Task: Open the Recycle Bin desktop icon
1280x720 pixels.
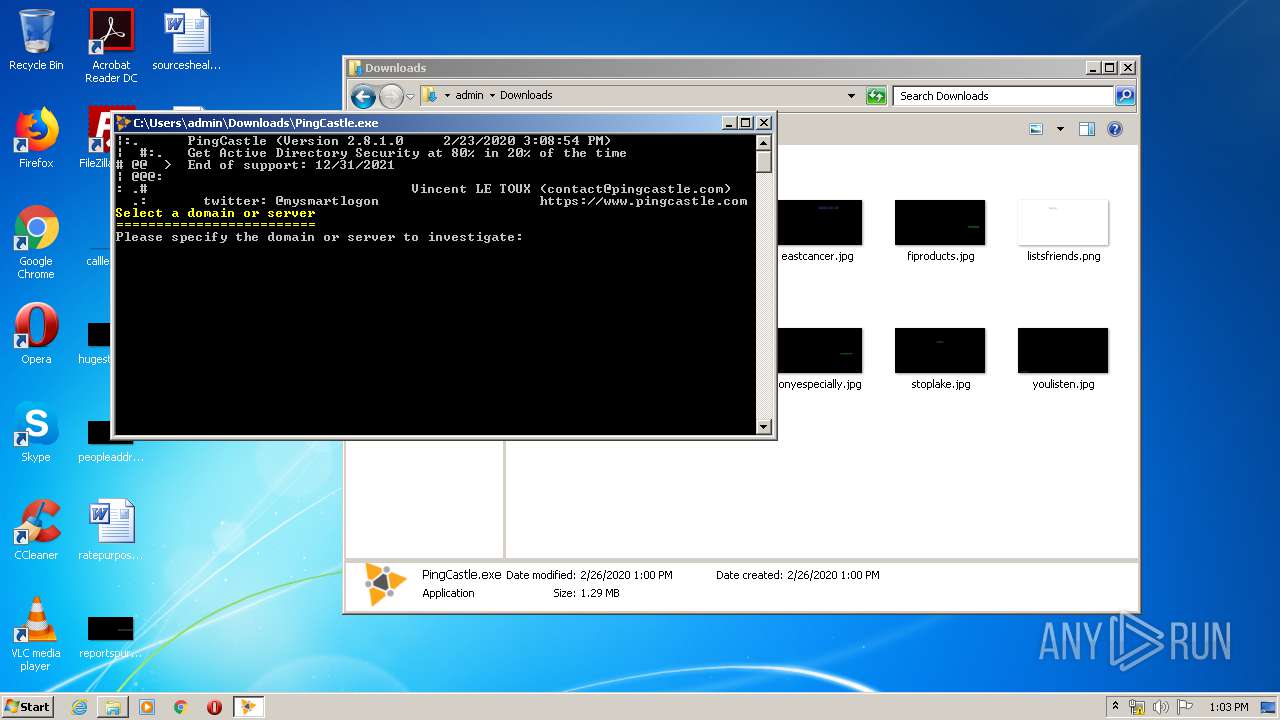Action: coord(36,40)
